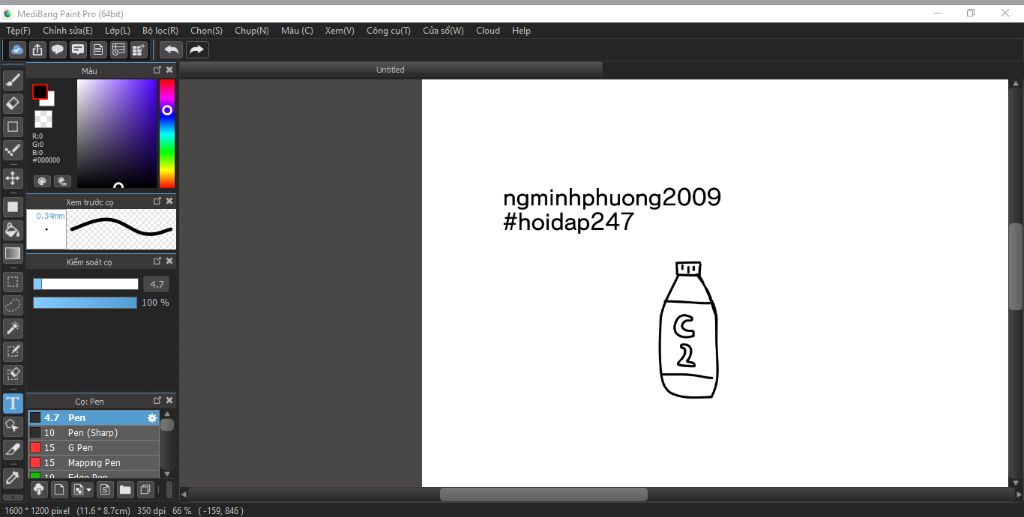Click the script brush 'S' icon
Viewport: 1024px width, 517px height.
pyautogui.click(x=105, y=489)
